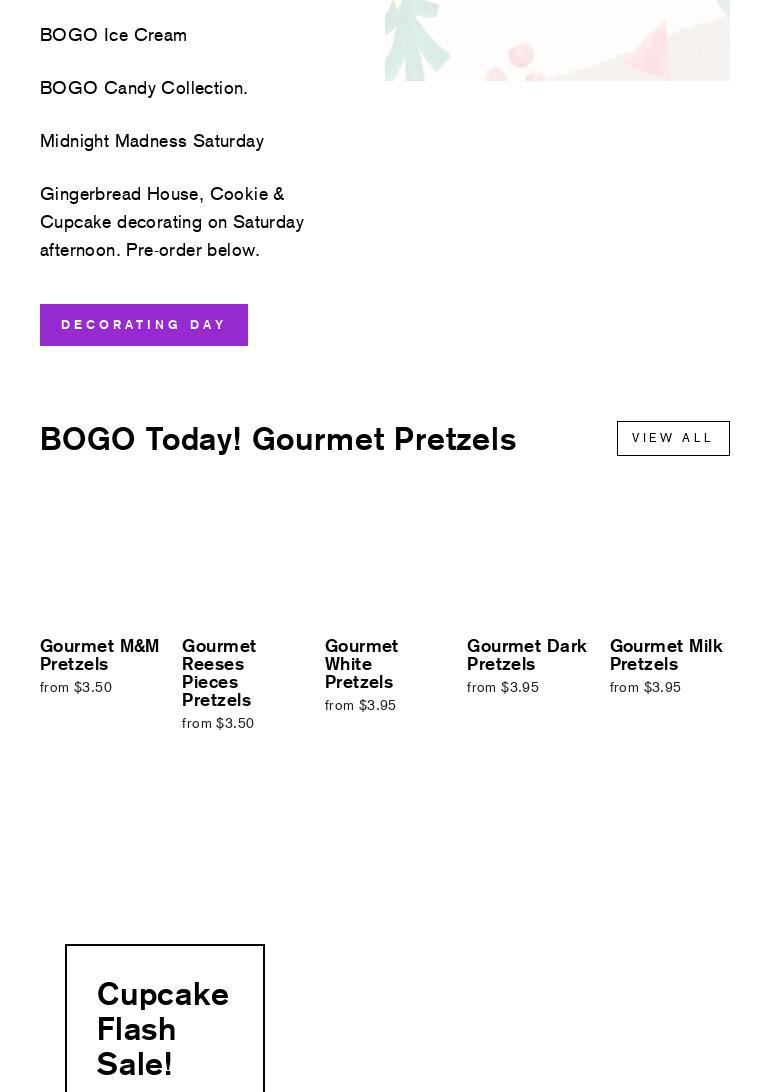This screenshot has height=1092, width=770.
Task: Open Gourmet Dark Pretzels product link
Action: click(x=526, y=655)
